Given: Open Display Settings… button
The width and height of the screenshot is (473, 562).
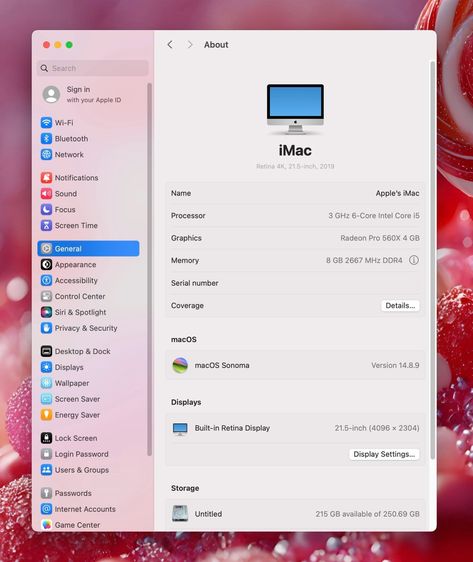Looking at the screenshot, I should coord(384,454).
